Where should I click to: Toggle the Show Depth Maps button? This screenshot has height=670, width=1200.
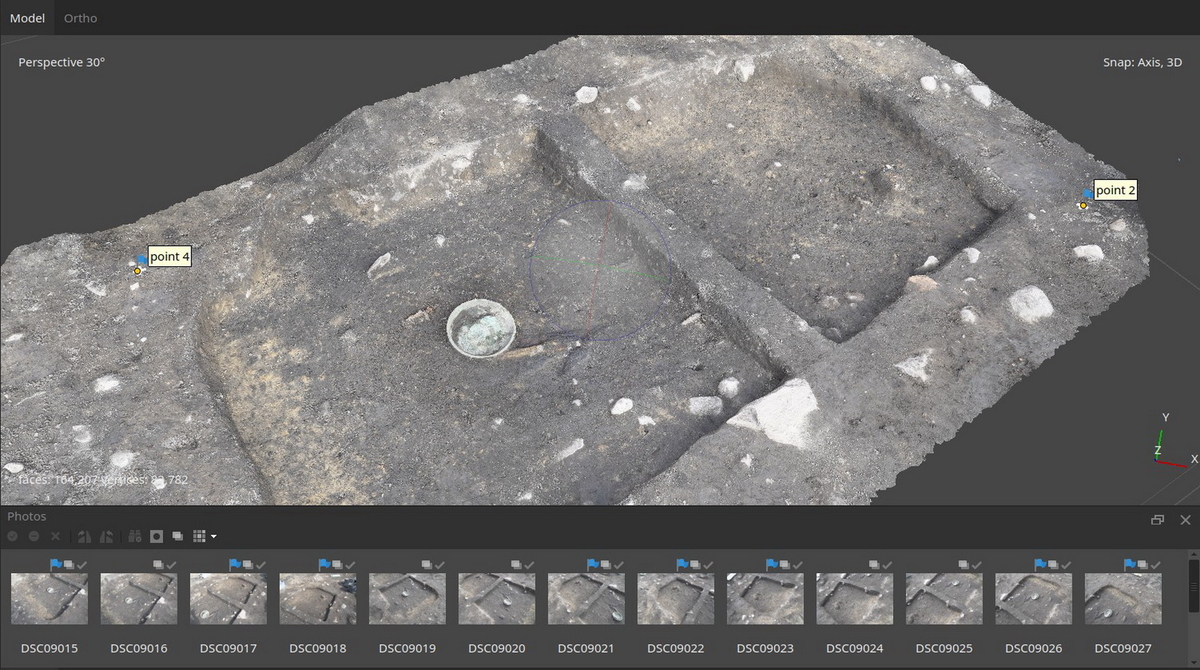[177, 537]
